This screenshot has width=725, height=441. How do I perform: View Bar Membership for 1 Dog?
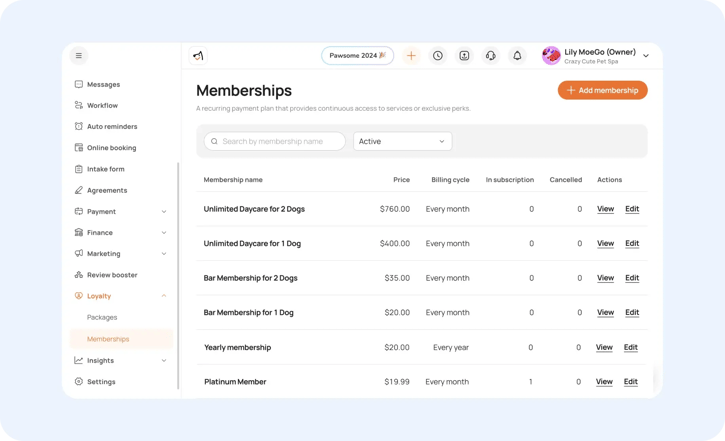coord(605,312)
